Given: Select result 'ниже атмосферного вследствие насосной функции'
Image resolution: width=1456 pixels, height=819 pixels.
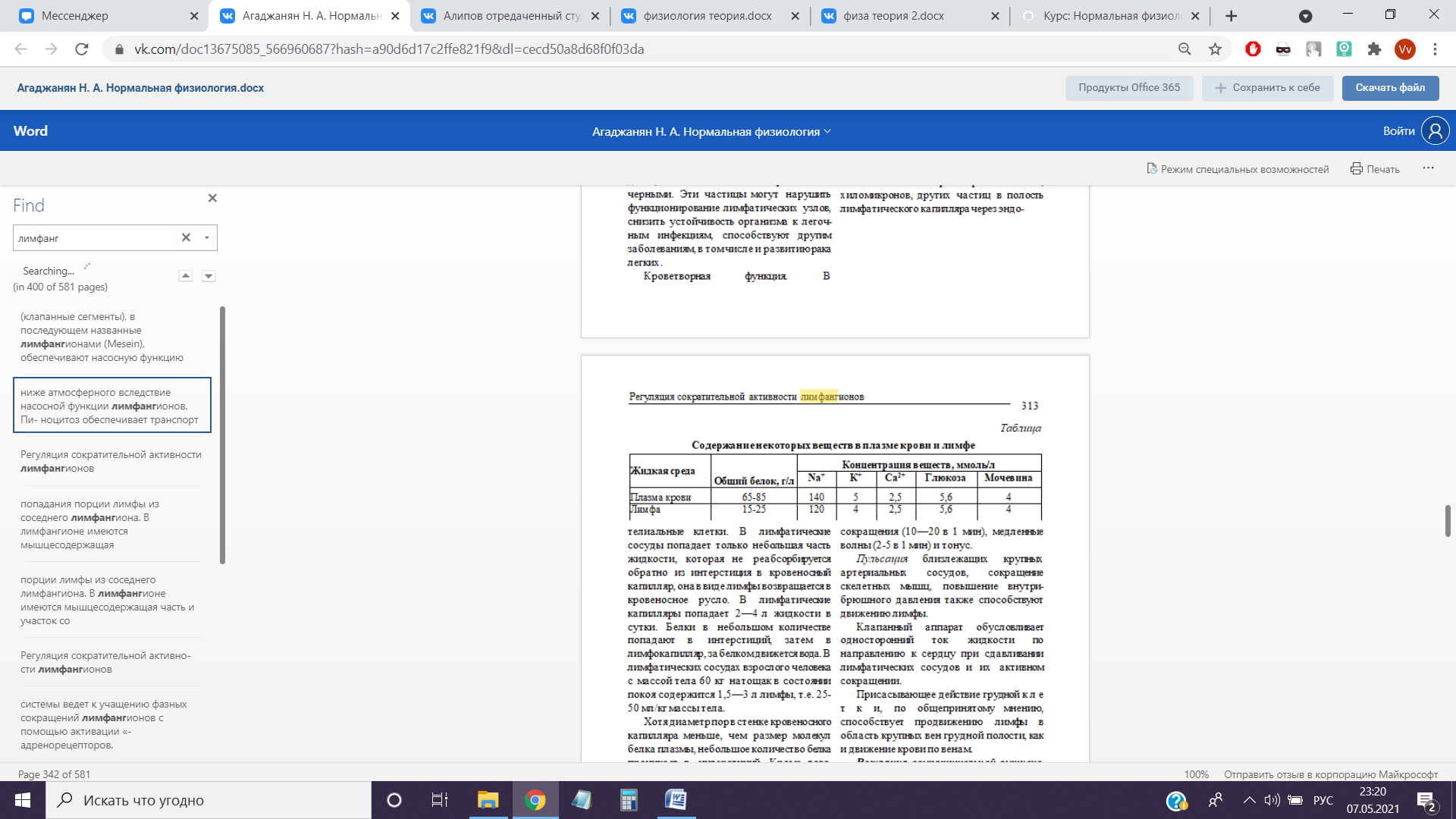Looking at the screenshot, I should (x=112, y=406).
